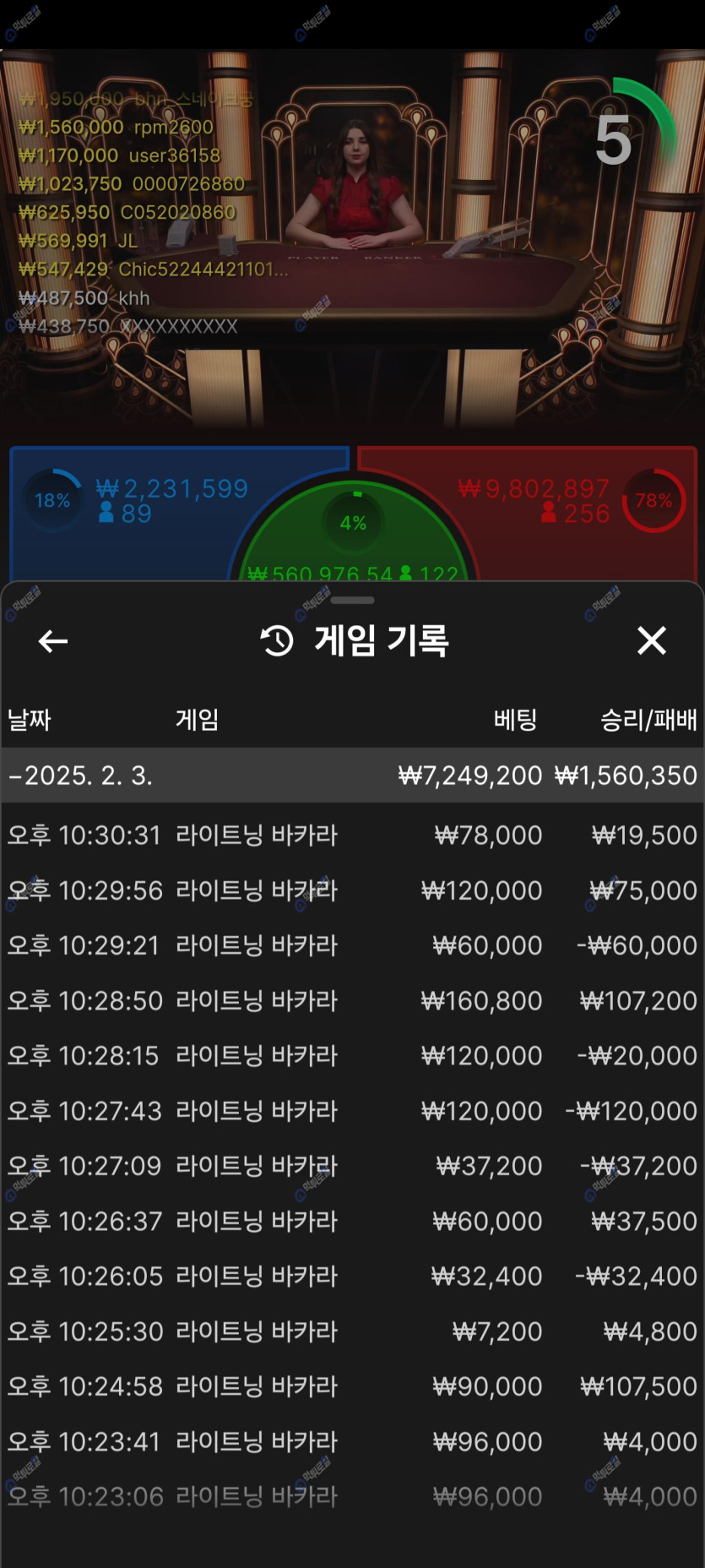This screenshot has width=705, height=1568.
Task: Select the 베팅 column header
Action: click(515, 720)
